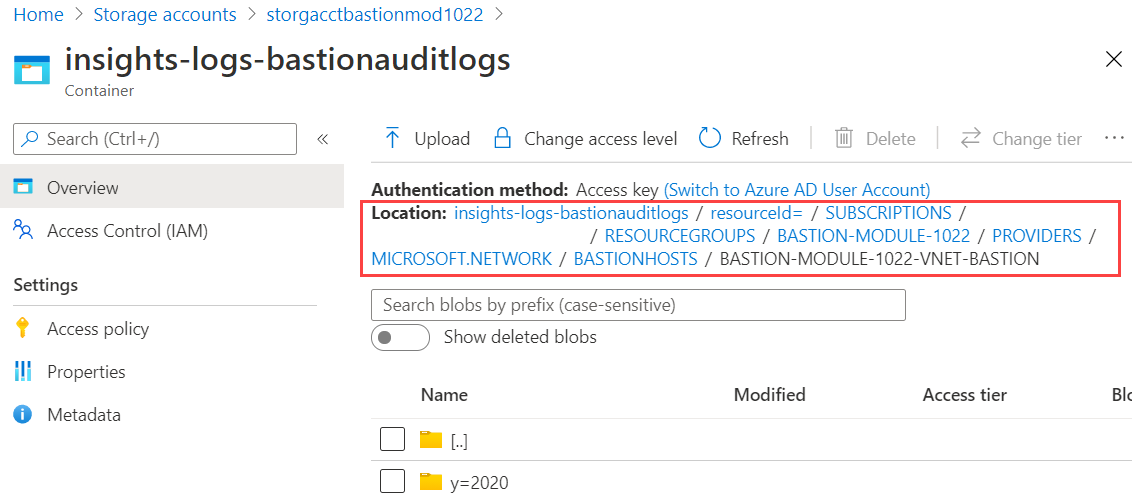Click the Change tier arrows icon
The image size is (1132, 501).
point(971,138)
